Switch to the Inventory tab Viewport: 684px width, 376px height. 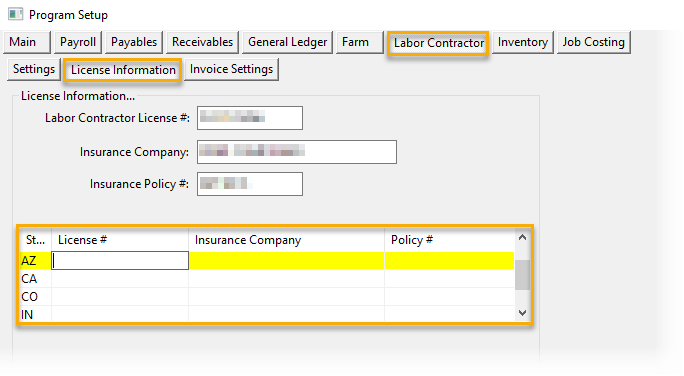(x=523, y=42)
